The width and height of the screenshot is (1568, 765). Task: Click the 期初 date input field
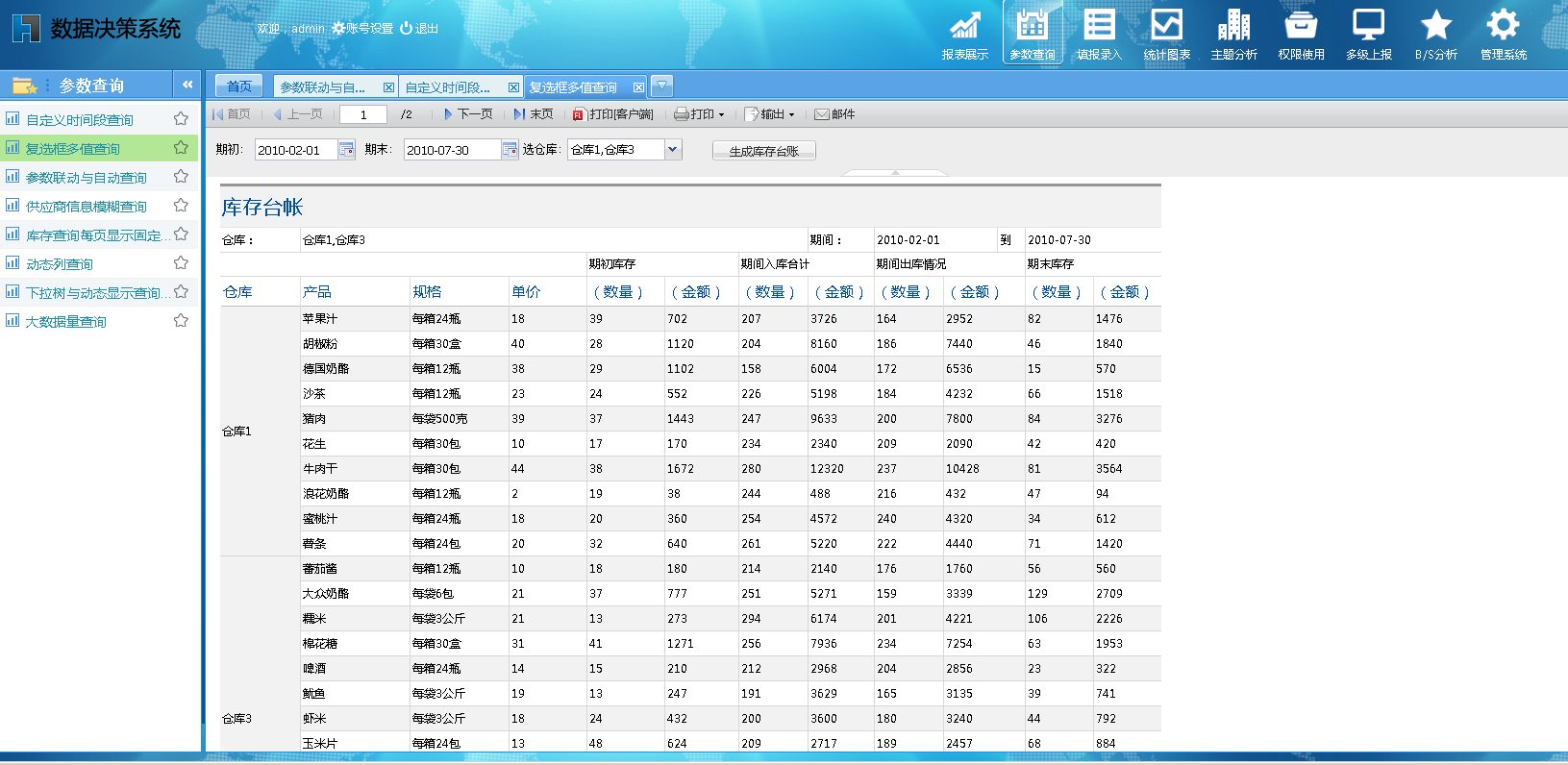296,150
